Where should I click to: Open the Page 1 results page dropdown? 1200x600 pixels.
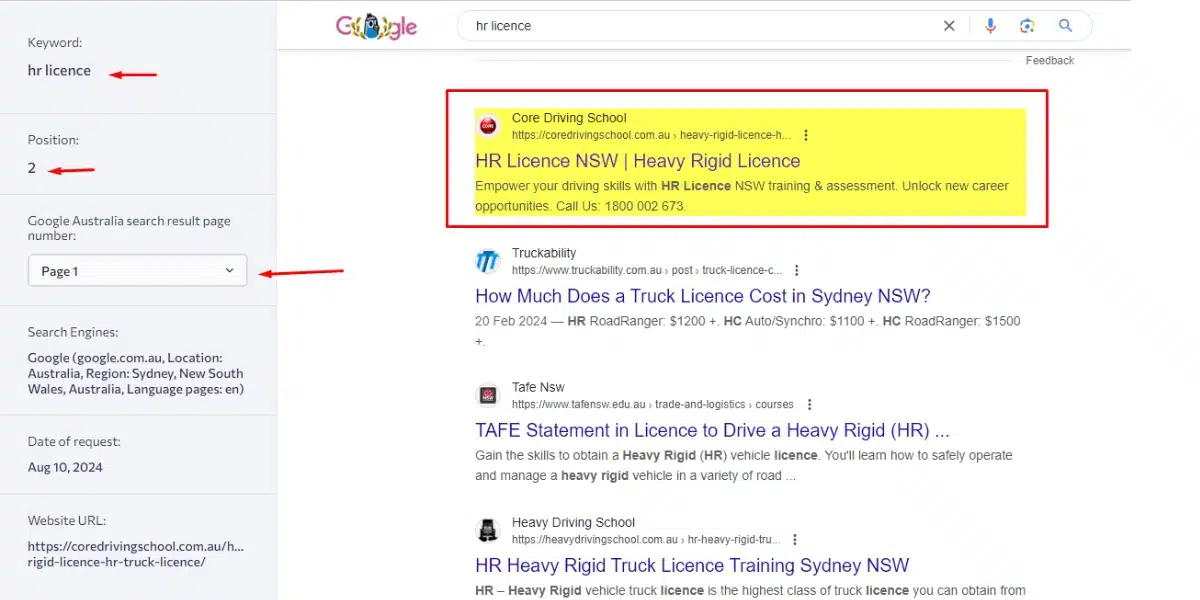(x=137, y=271)
